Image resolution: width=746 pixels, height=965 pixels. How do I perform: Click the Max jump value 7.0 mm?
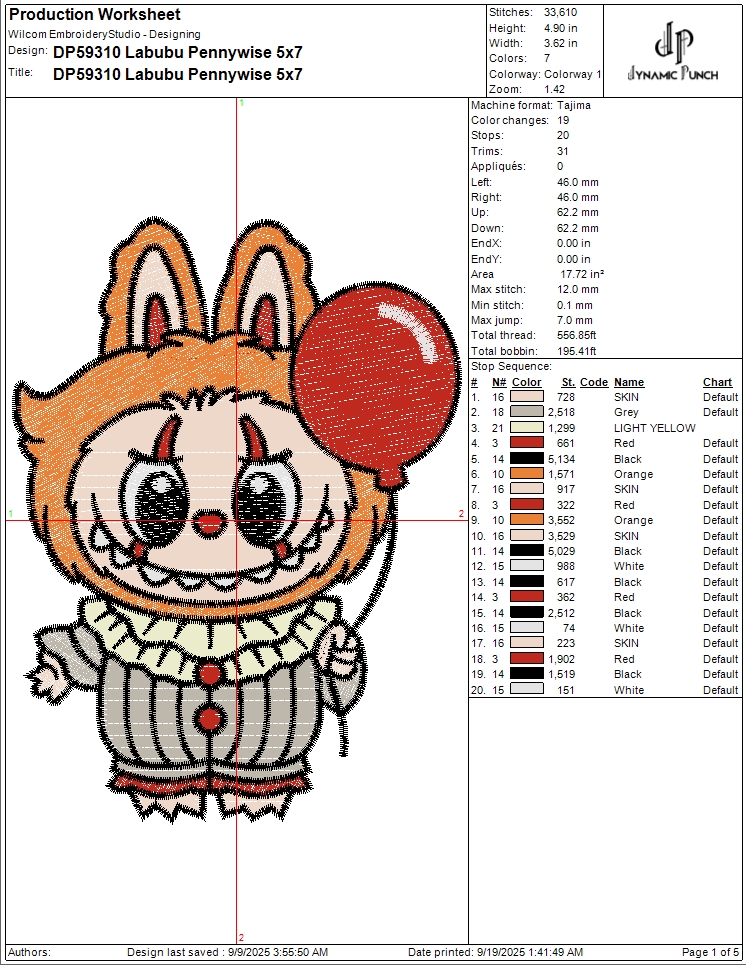pyautogui.click(x=575, y=320)
